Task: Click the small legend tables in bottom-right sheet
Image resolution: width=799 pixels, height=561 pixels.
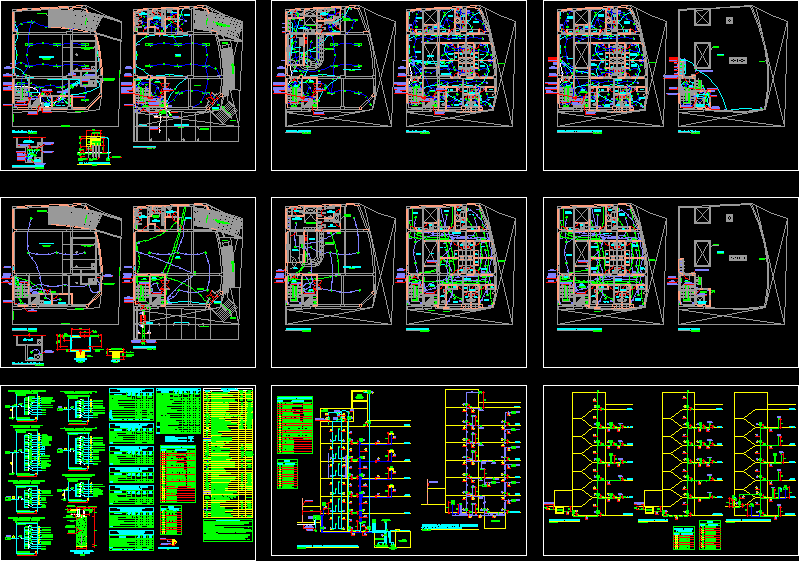Action: pyautogui.click(x=697, y=537)
